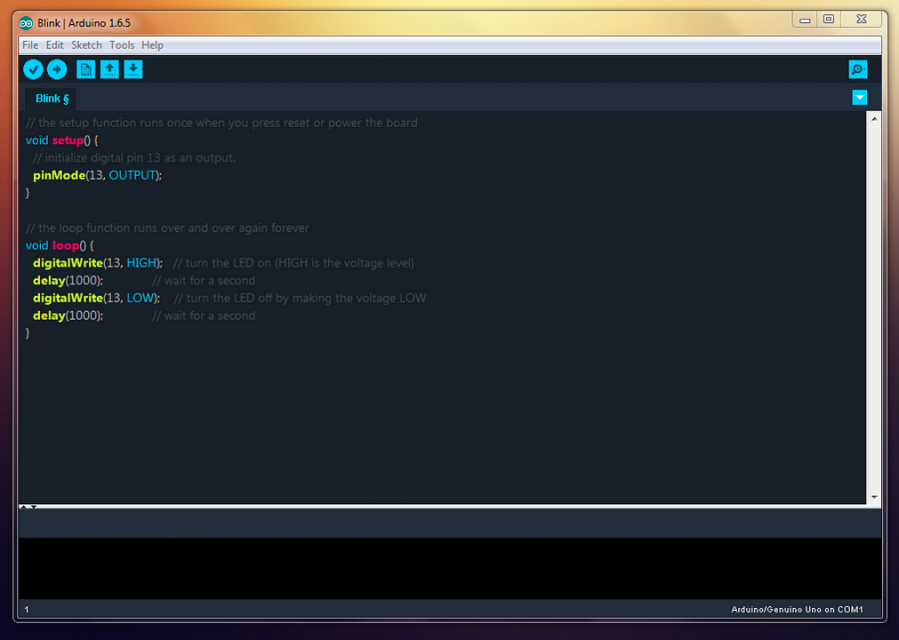Click the Upload arrow icon
Screen dimensions: 899x640
click(x=57, y=69)
